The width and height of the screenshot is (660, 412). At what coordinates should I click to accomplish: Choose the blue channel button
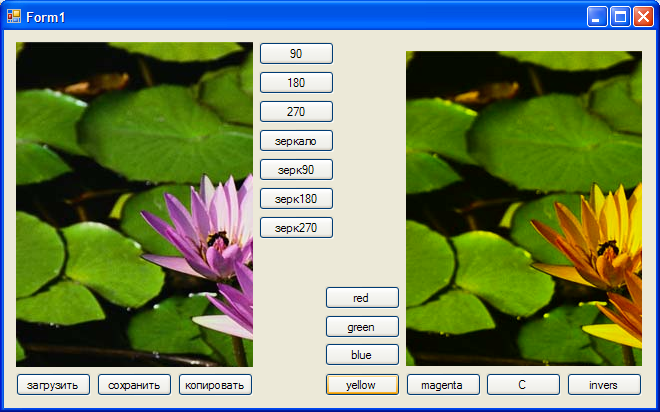(x=362, y=355)
